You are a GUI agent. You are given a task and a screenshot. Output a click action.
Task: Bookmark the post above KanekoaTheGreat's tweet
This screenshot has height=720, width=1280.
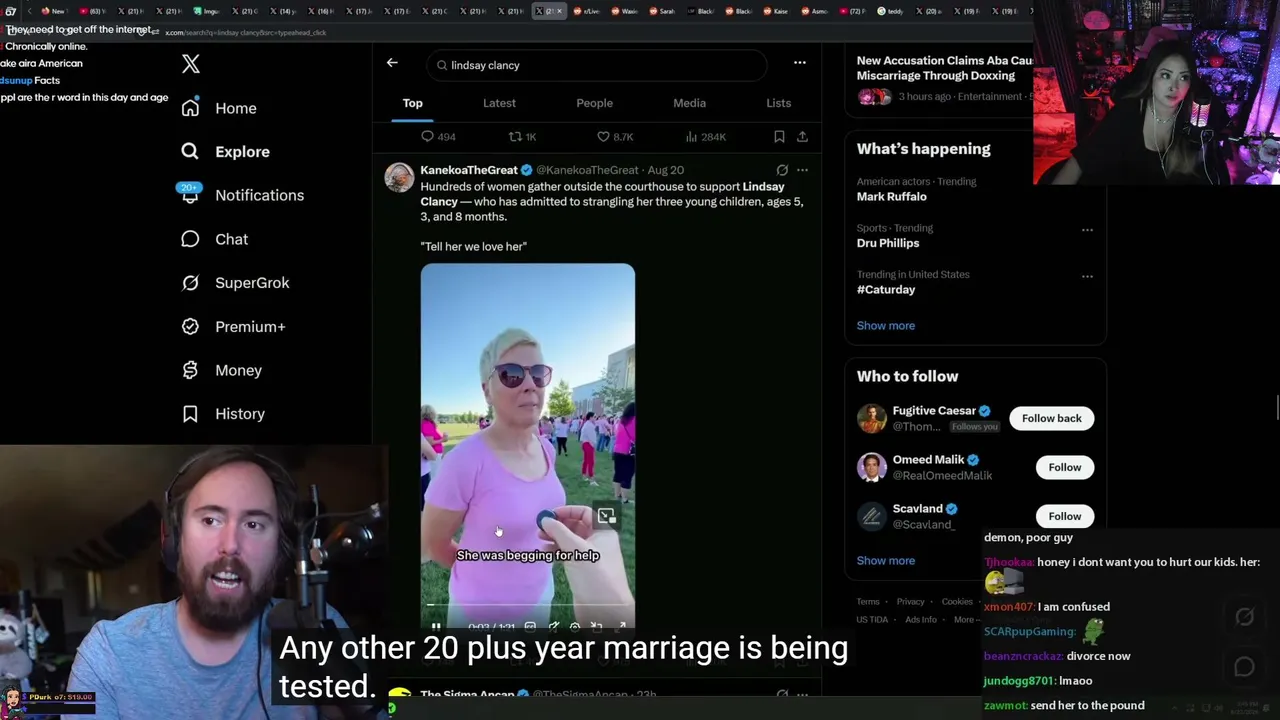click(779, 136)
